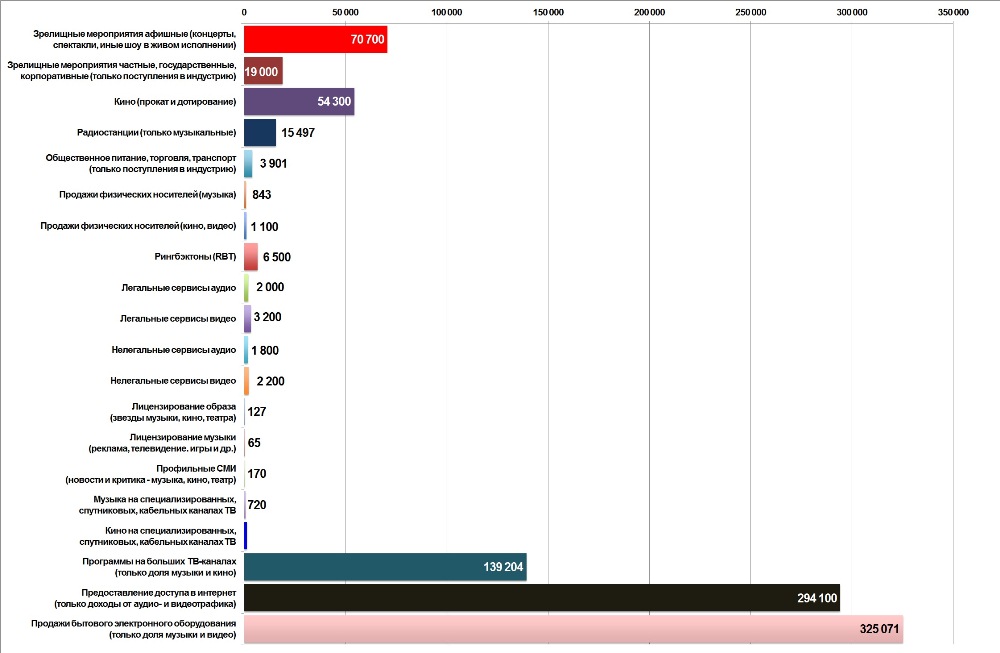Click the axis tick value 200 000
The height and width of the screenshot is (653, 1000).
(649, 12)
